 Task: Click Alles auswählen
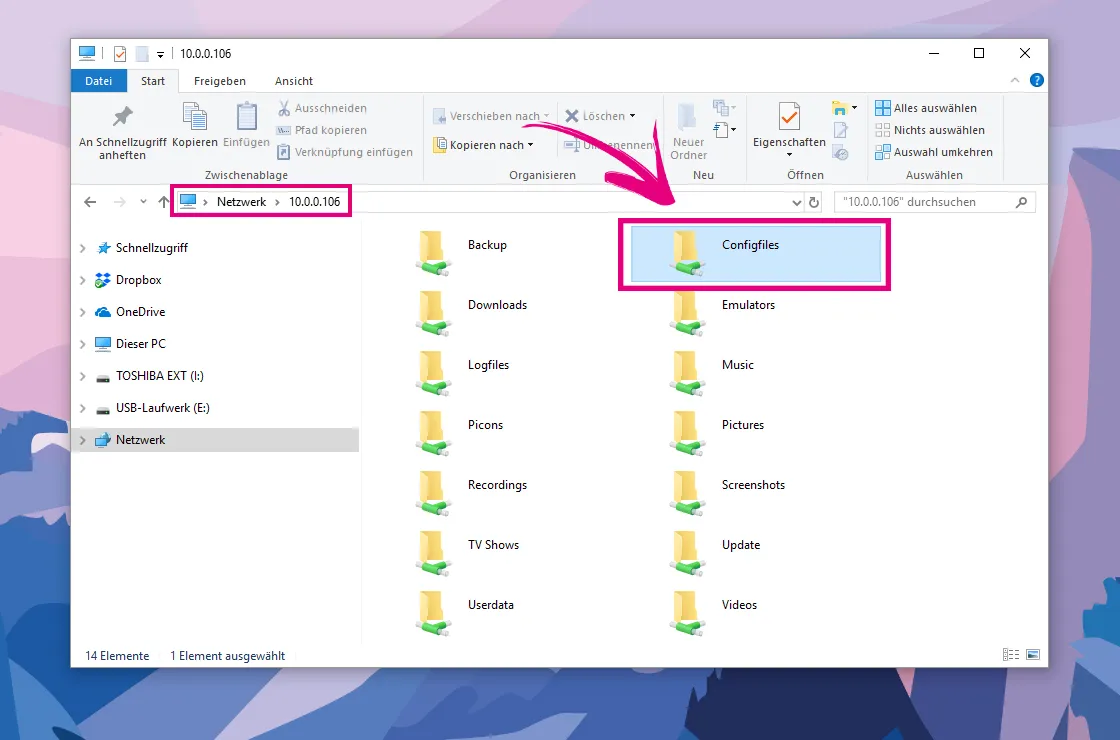pos(926,108)
